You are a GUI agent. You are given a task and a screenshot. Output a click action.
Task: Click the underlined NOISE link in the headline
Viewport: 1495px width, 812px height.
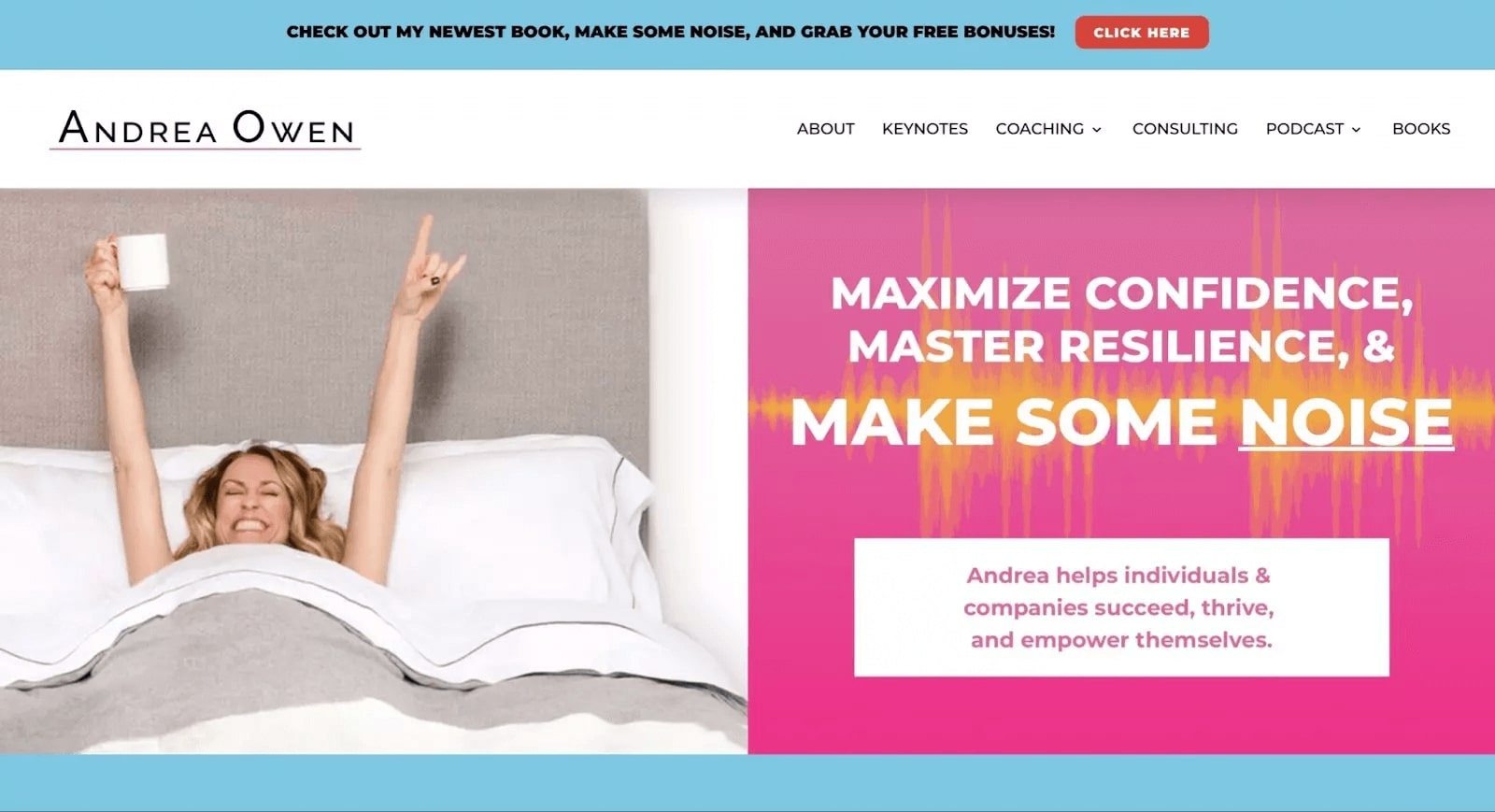point(1345,422)
